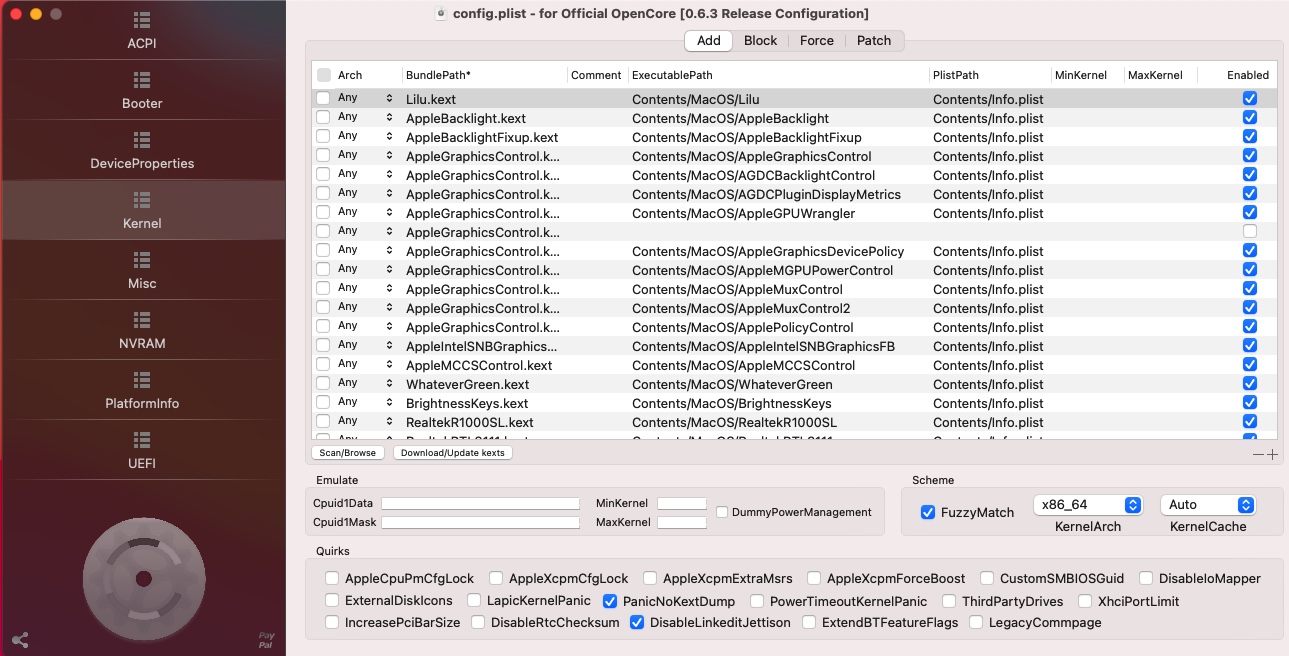Image resolution: width=1289 pixels, height=656 pixels.
Task: Click the share icon in sidebar
Action: click(20, 640)
